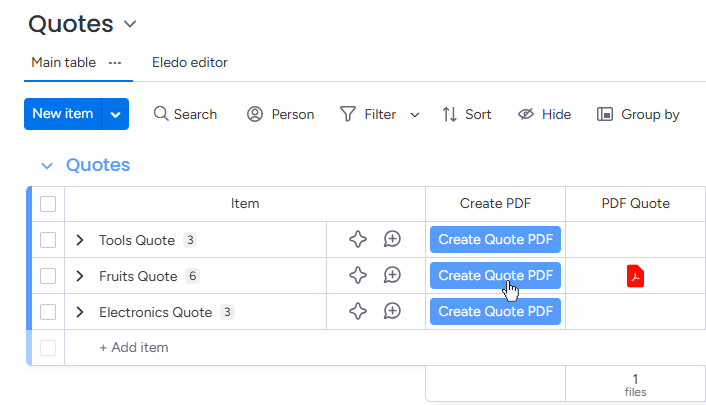
Task: Click the New item button
Action: click(x=63, y=114)
